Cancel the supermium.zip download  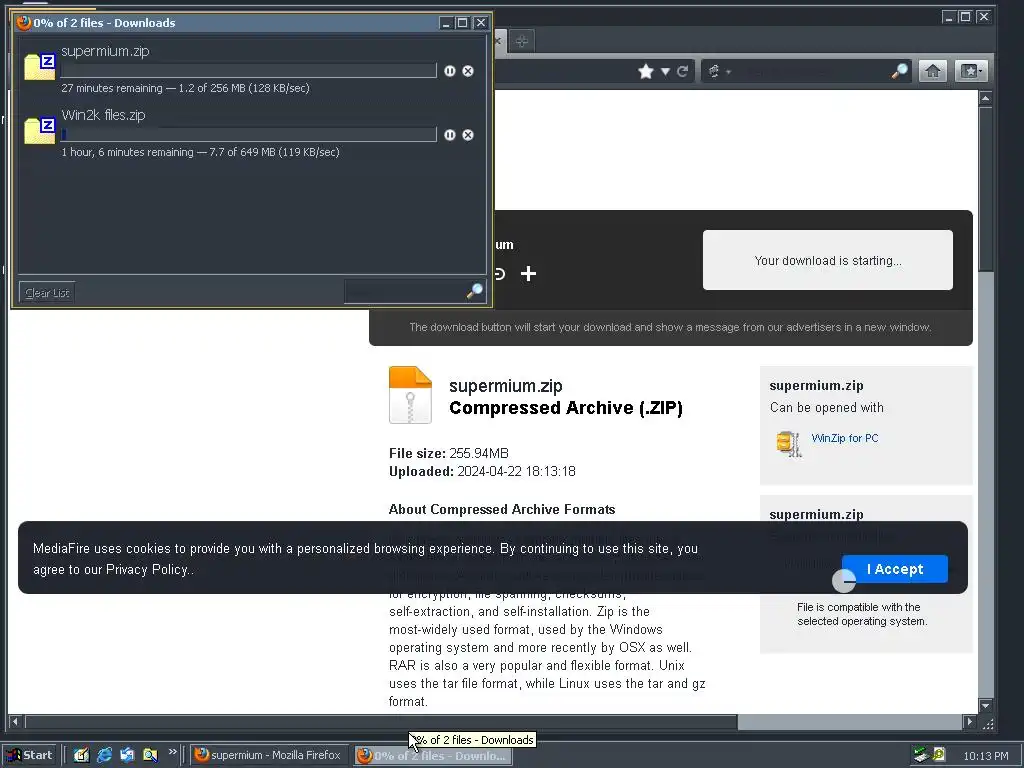[x=468, y=71]
